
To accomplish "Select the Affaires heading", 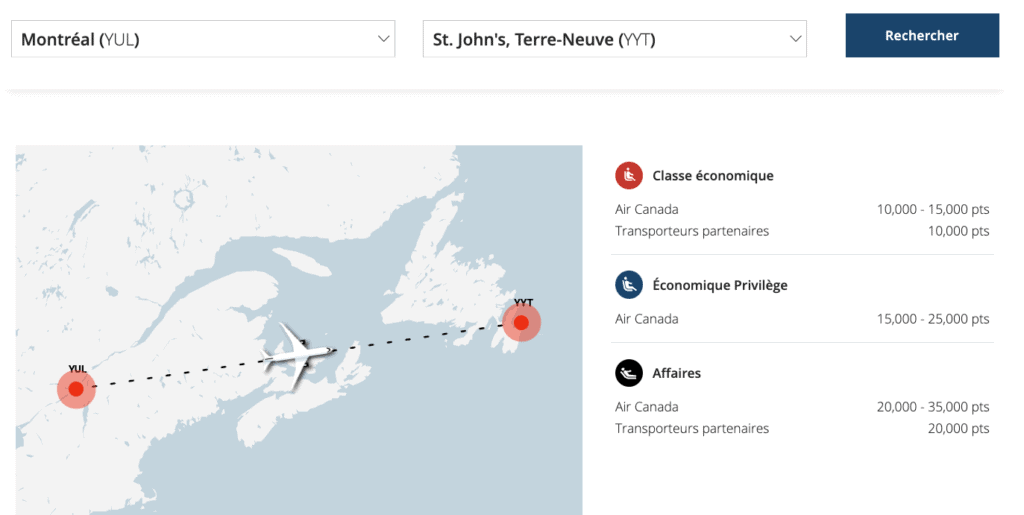I will (677, 373).
